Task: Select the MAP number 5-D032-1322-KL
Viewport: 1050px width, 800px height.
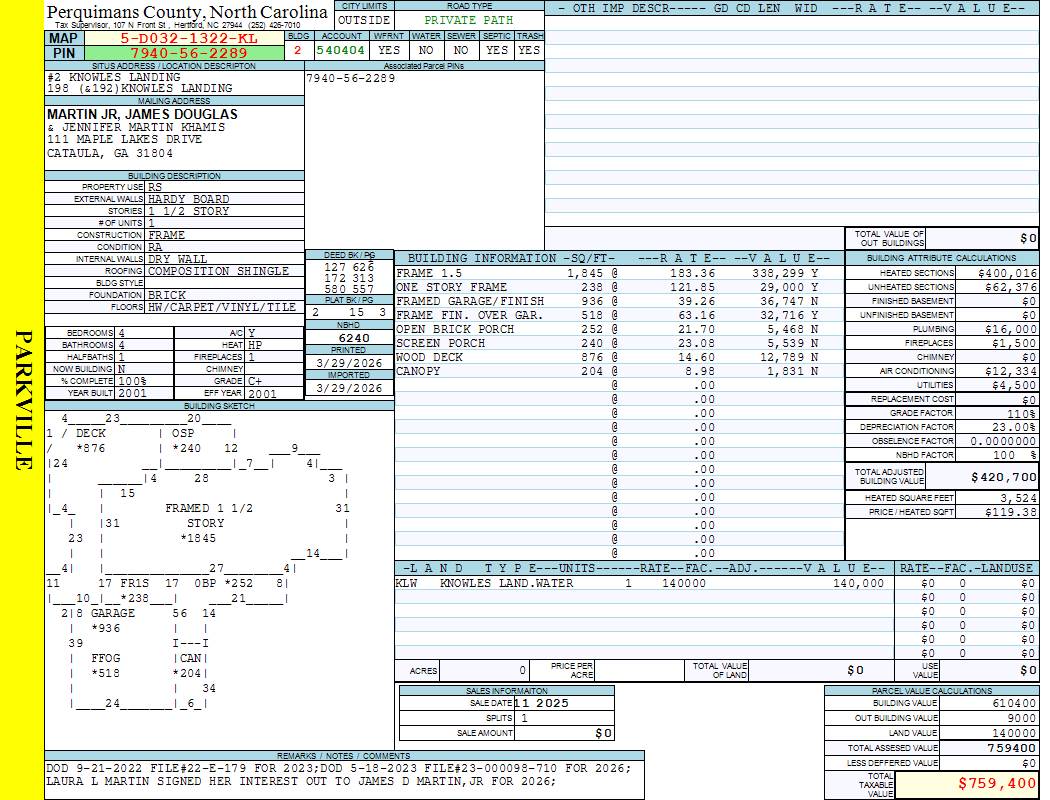Action: [188, 38]
